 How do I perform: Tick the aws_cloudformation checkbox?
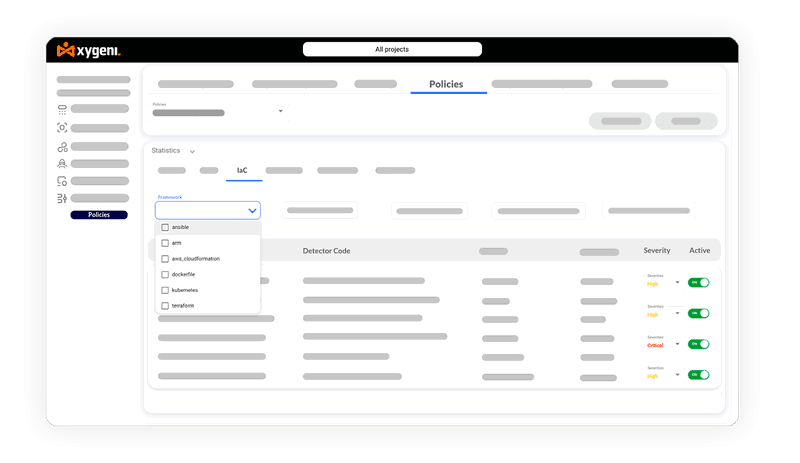(x=165, y=258)
